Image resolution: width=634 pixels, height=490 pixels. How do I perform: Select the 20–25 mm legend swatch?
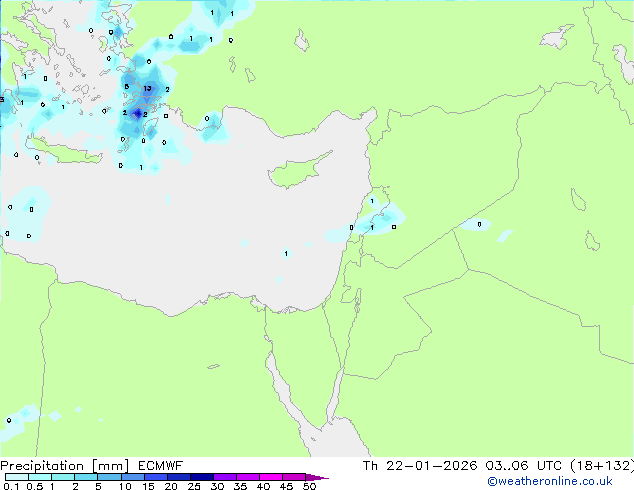178,477
